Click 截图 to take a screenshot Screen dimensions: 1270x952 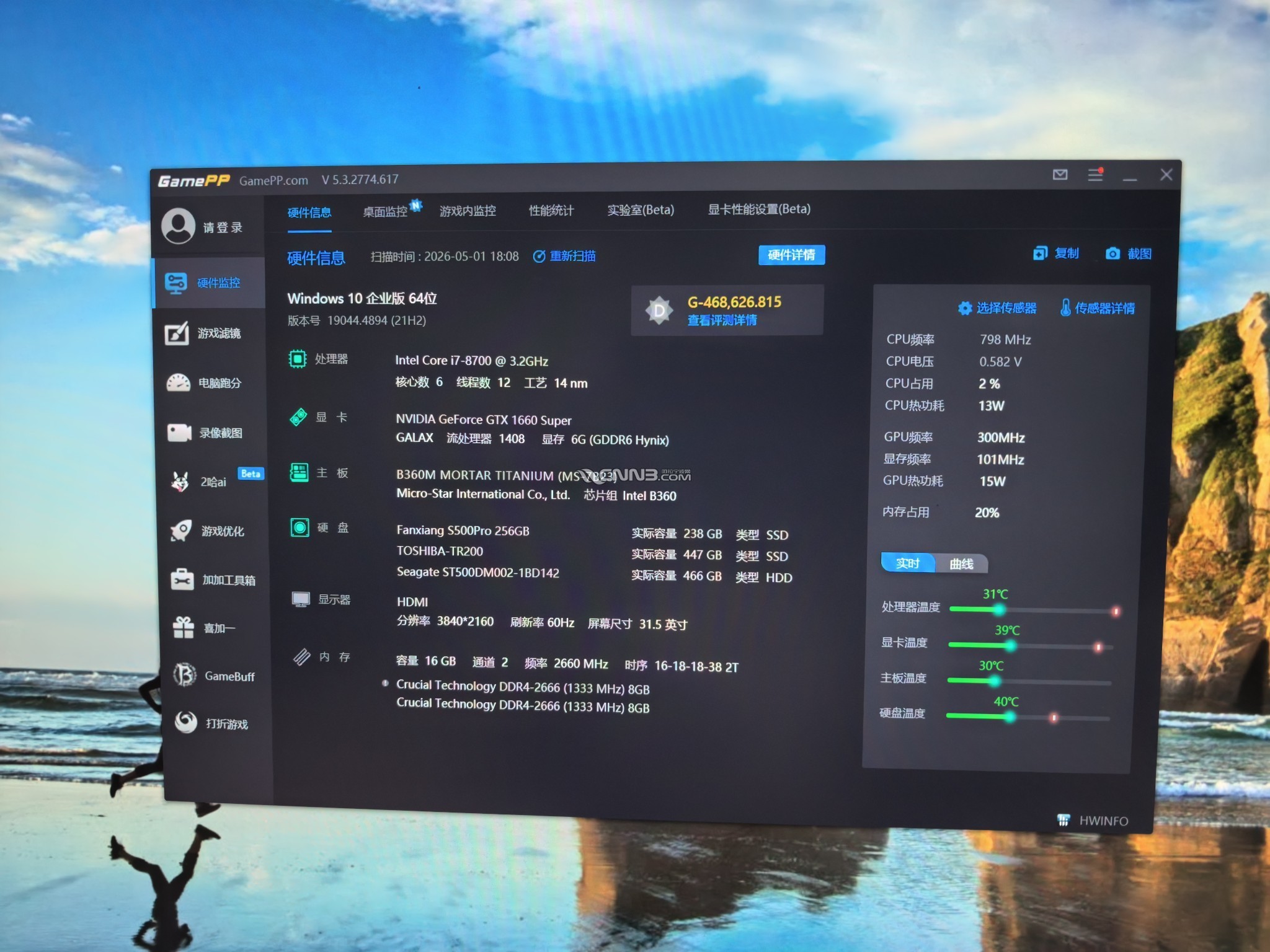[x=1129, y=253]
